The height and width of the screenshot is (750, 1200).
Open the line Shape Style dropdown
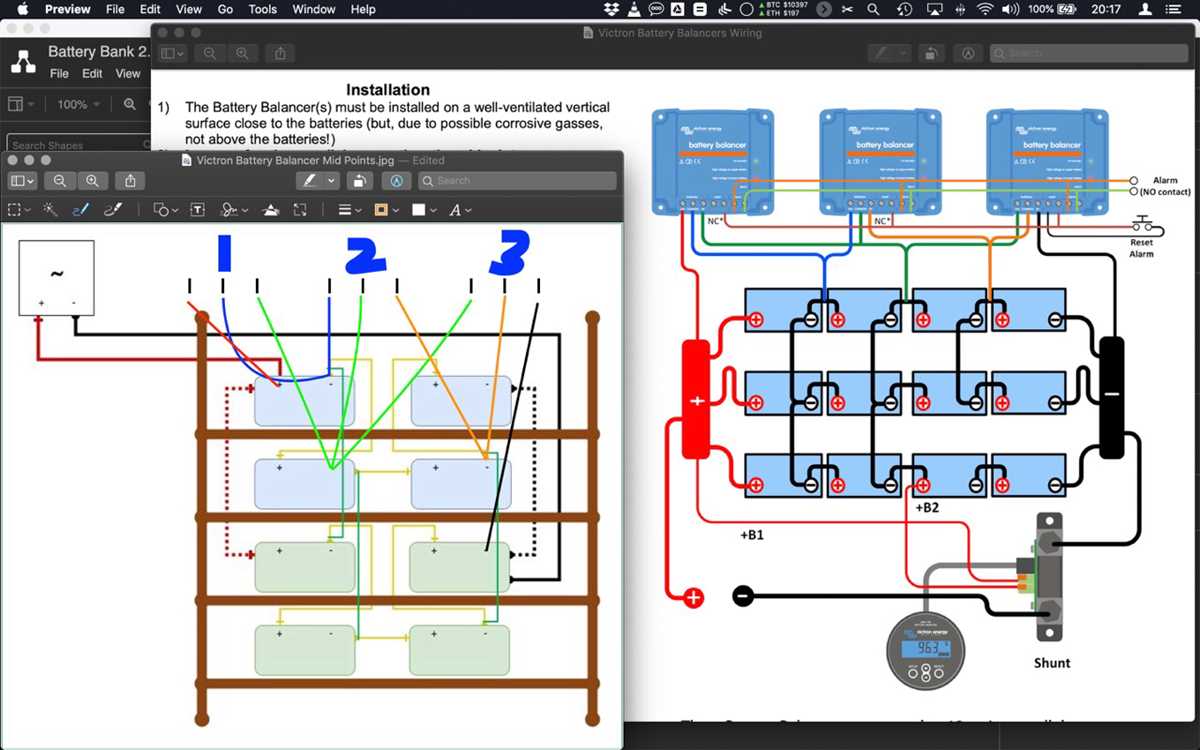pos(349,210)
